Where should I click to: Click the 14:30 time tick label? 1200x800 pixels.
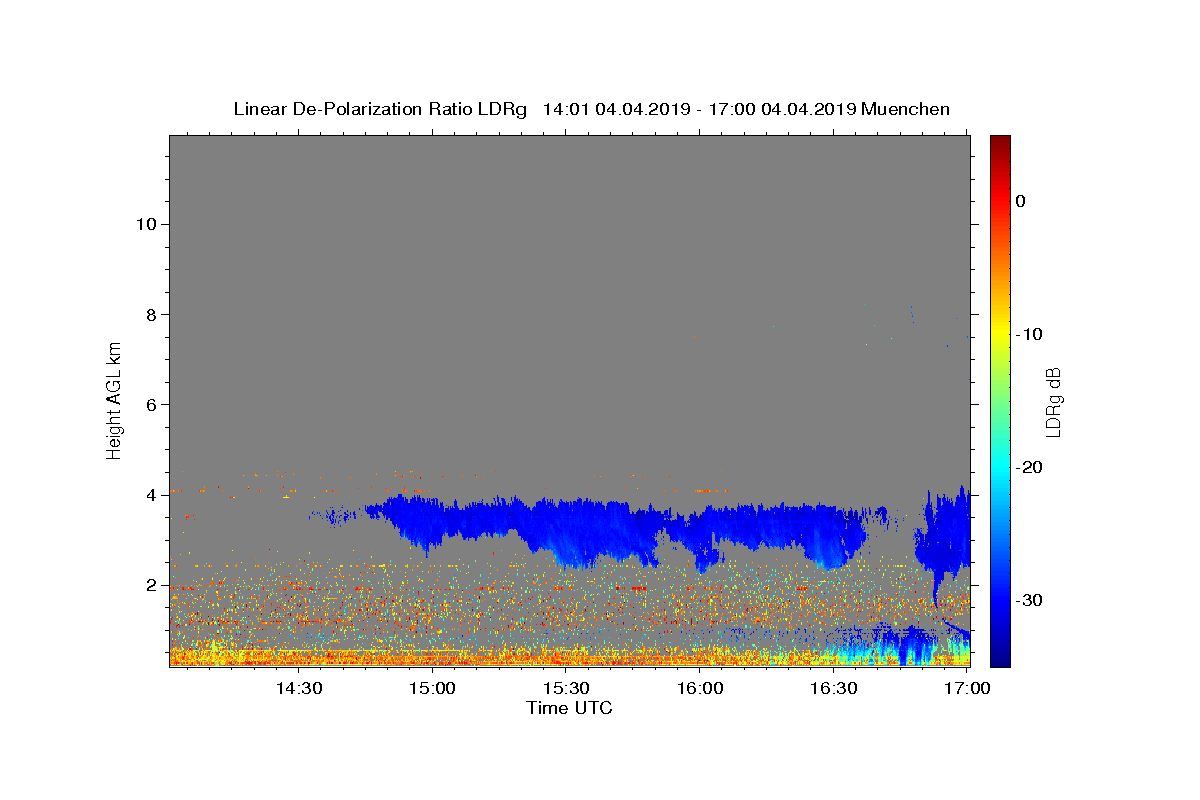click(298, 688)
